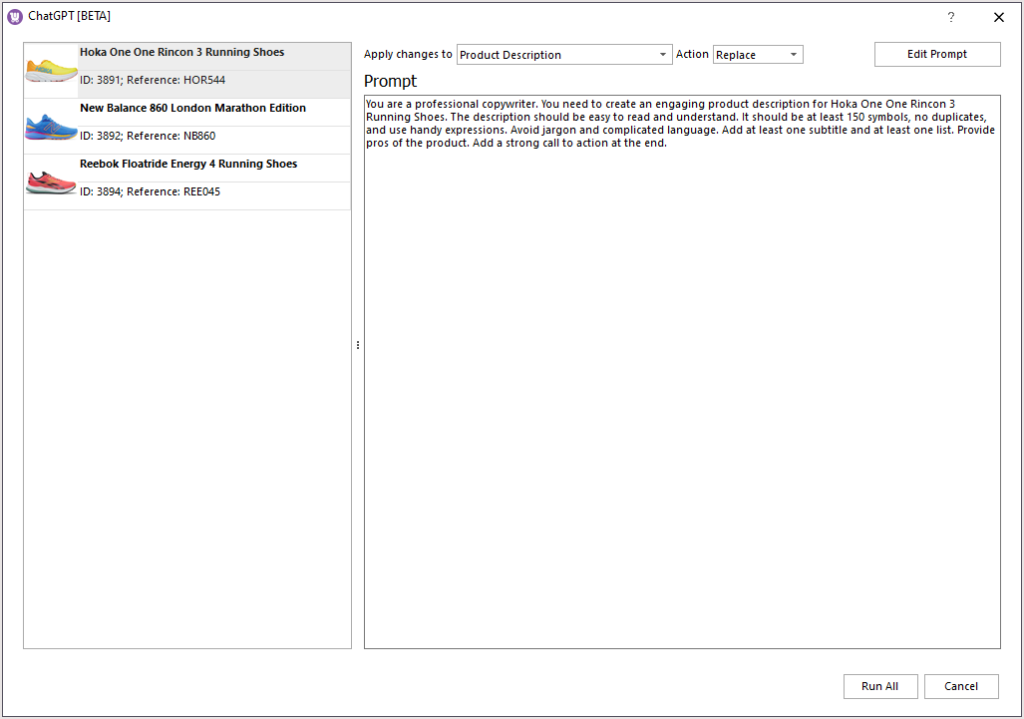1024x719 pixels.
Task: Click the help question mark icon
Action: (x=951, y=17)
